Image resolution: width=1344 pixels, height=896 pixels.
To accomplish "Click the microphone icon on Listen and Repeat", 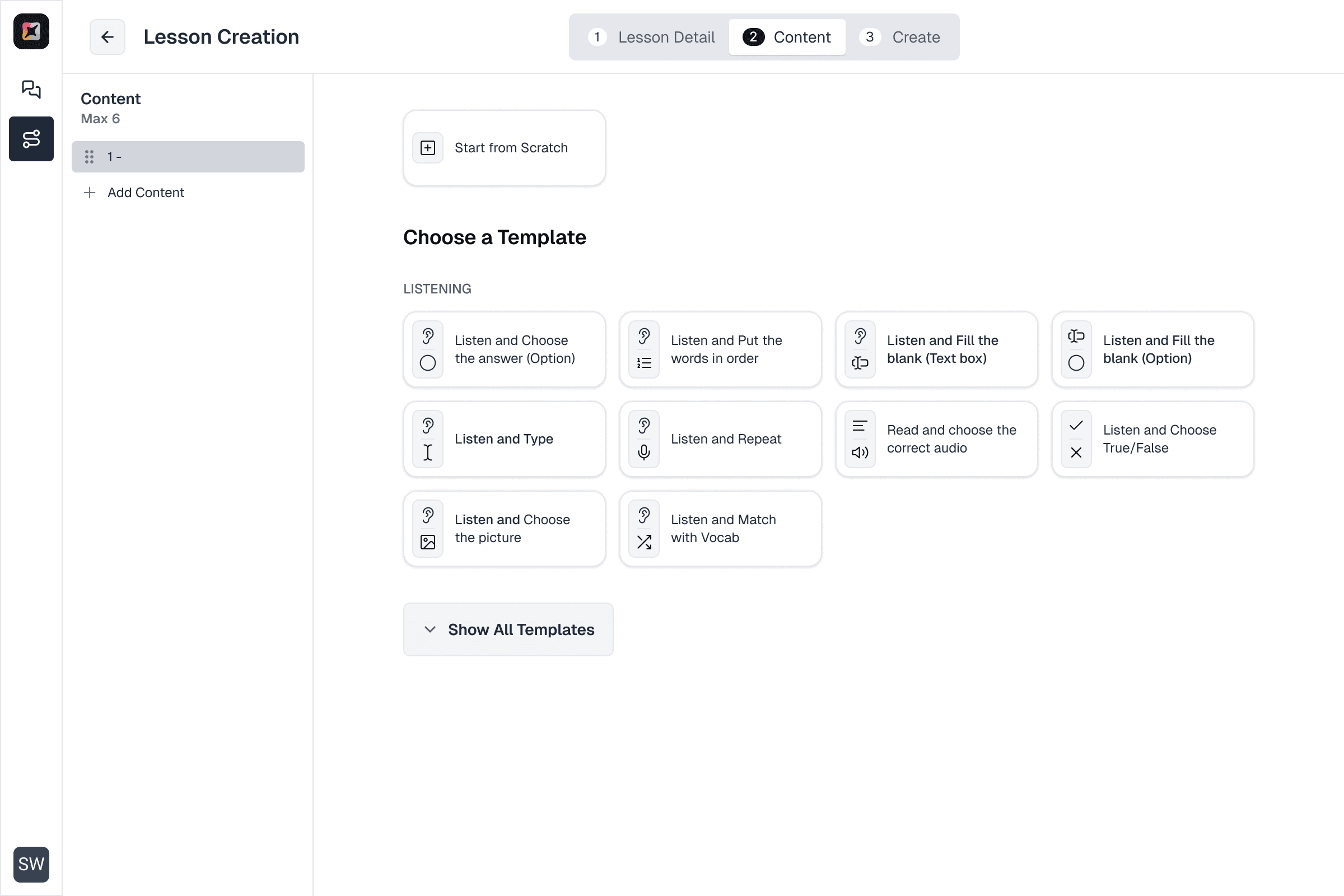I will [643, 452].
